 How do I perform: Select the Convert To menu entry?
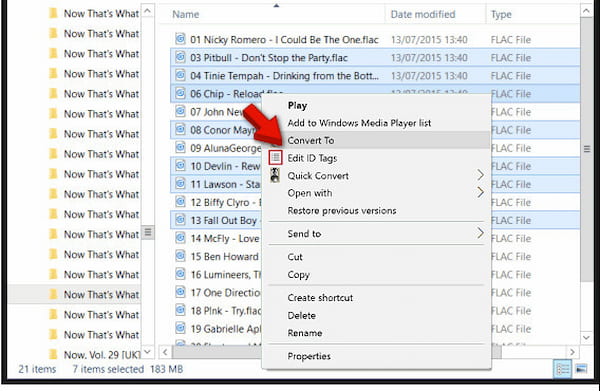pyautogui.click(x=310, y=141)
